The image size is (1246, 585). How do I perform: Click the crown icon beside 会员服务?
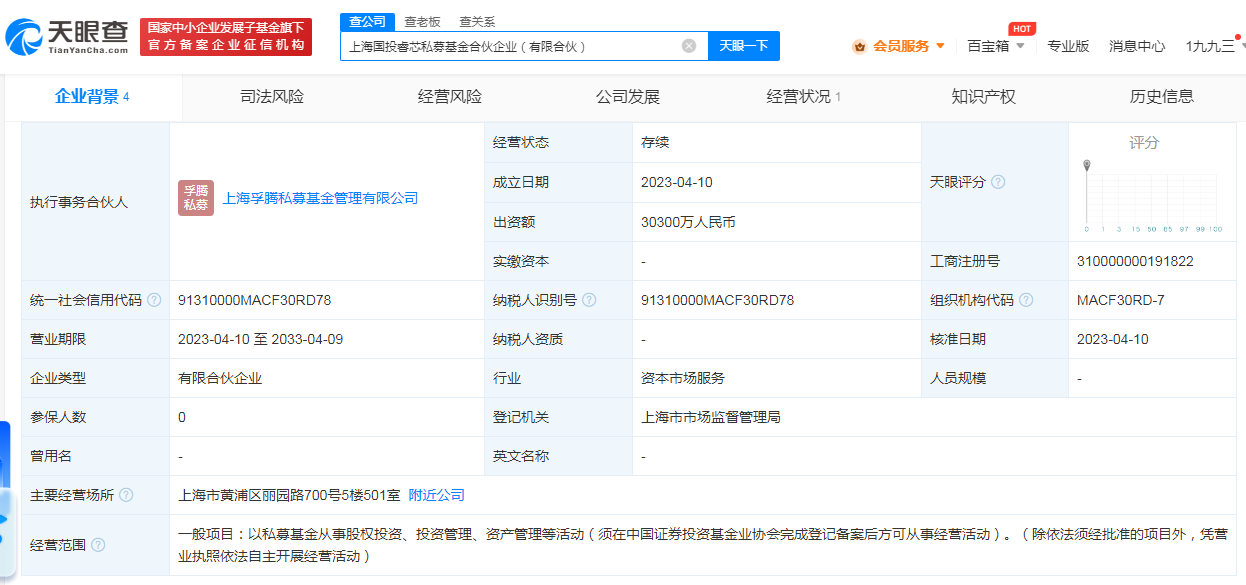(860, 46)
